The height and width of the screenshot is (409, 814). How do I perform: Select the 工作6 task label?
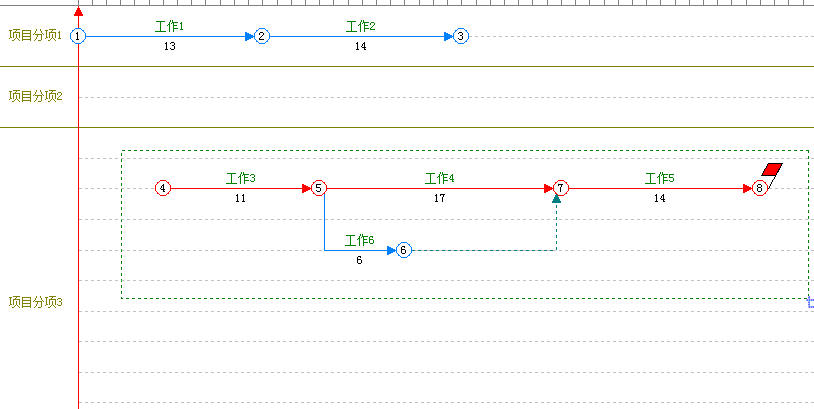click(x=359, y=240)
